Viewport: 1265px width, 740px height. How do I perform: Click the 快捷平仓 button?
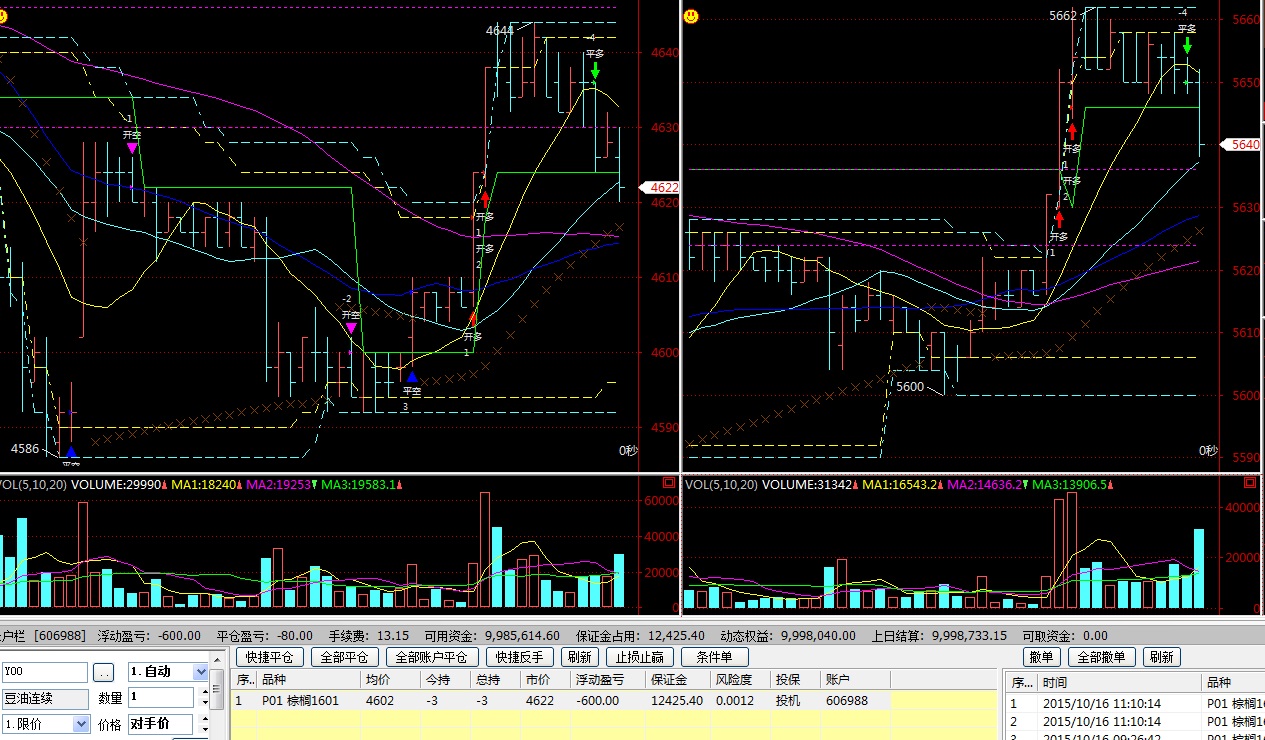pos(270,657)
